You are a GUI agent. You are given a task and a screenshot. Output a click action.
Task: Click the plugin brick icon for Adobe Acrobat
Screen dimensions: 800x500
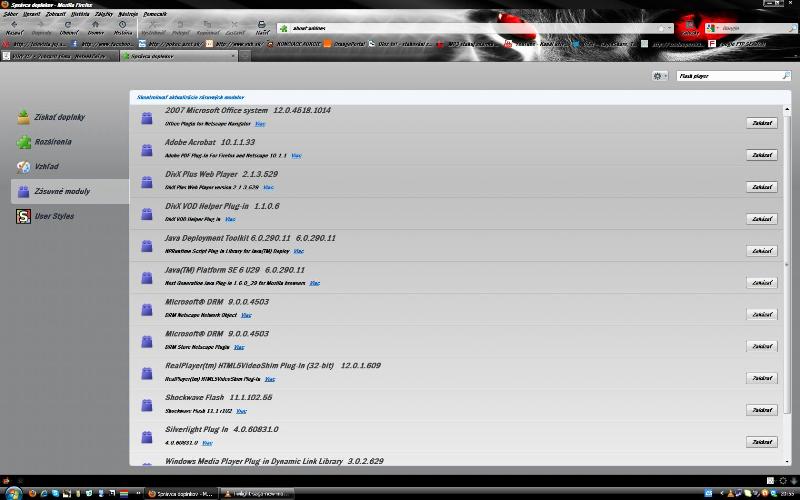[x=147, y=150]
